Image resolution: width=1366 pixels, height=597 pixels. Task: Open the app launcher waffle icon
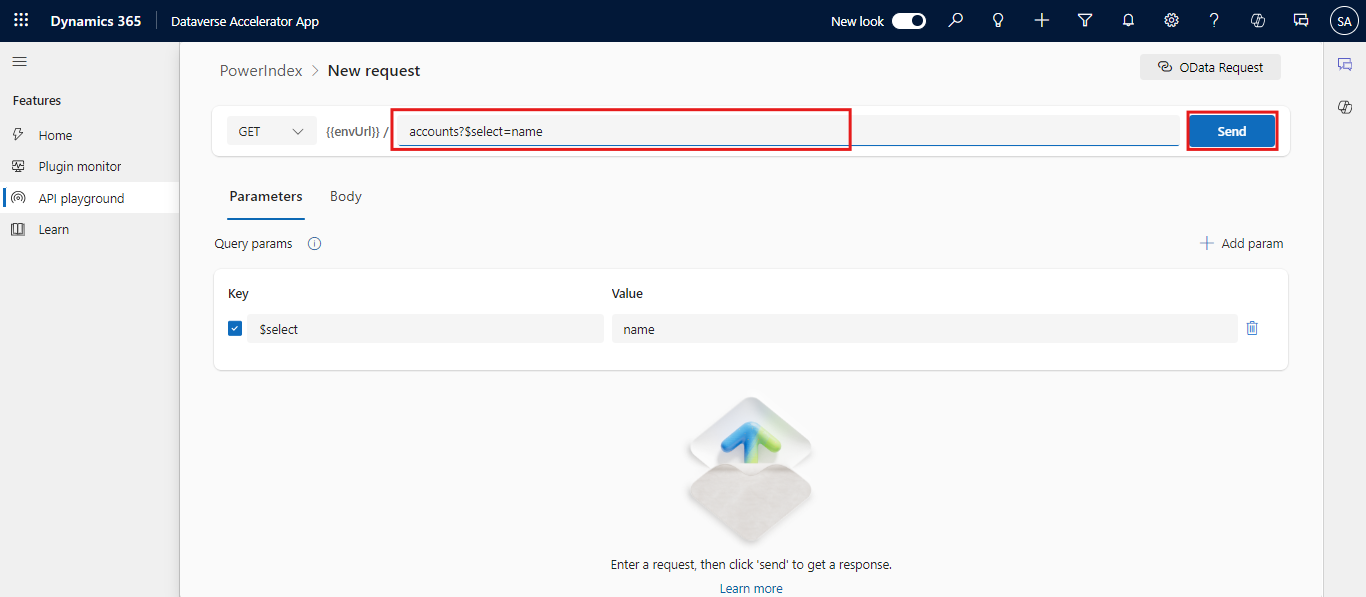(x=21, y=21)
